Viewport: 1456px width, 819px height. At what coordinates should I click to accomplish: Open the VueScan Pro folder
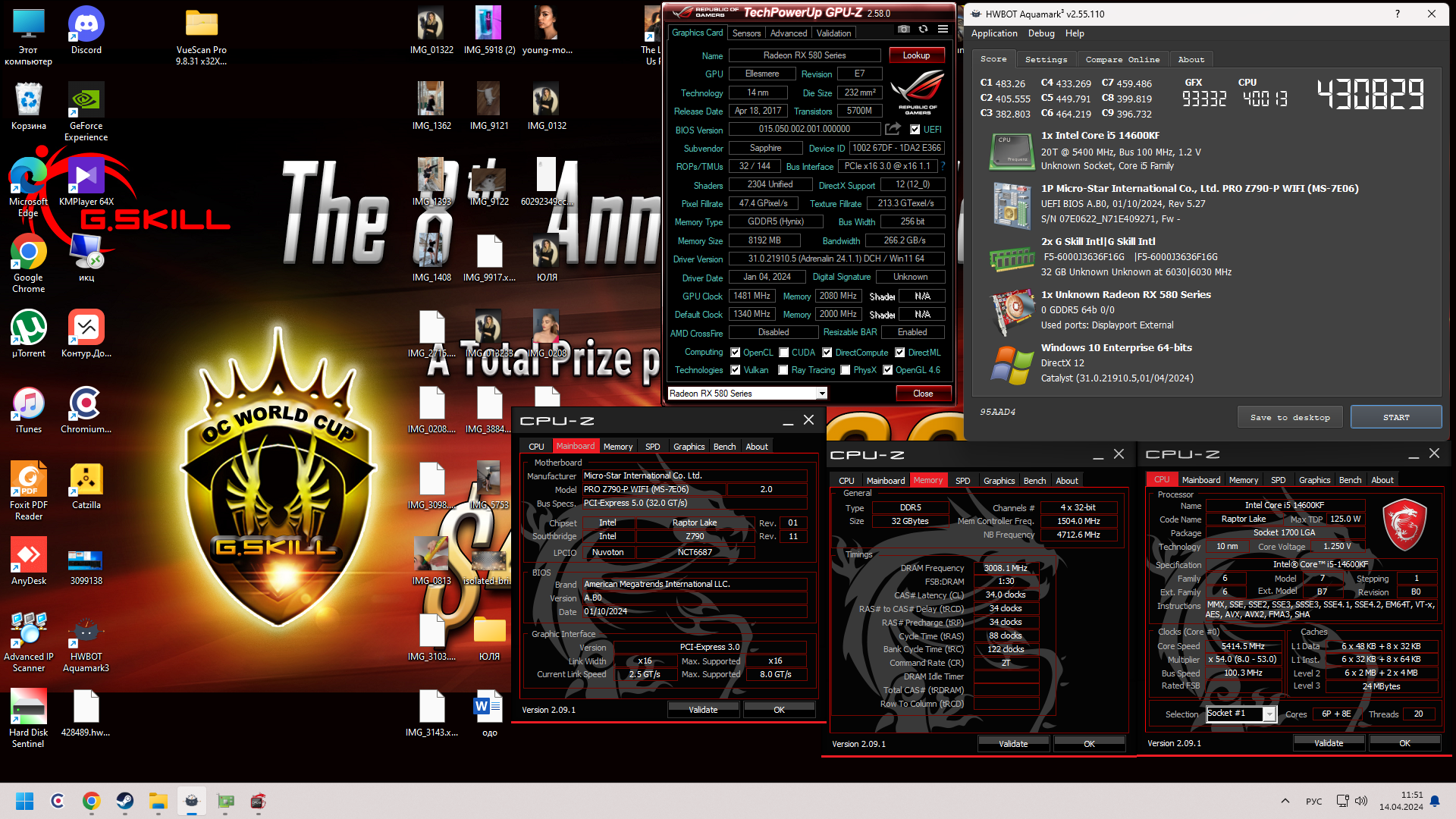(x=202, y=36)
